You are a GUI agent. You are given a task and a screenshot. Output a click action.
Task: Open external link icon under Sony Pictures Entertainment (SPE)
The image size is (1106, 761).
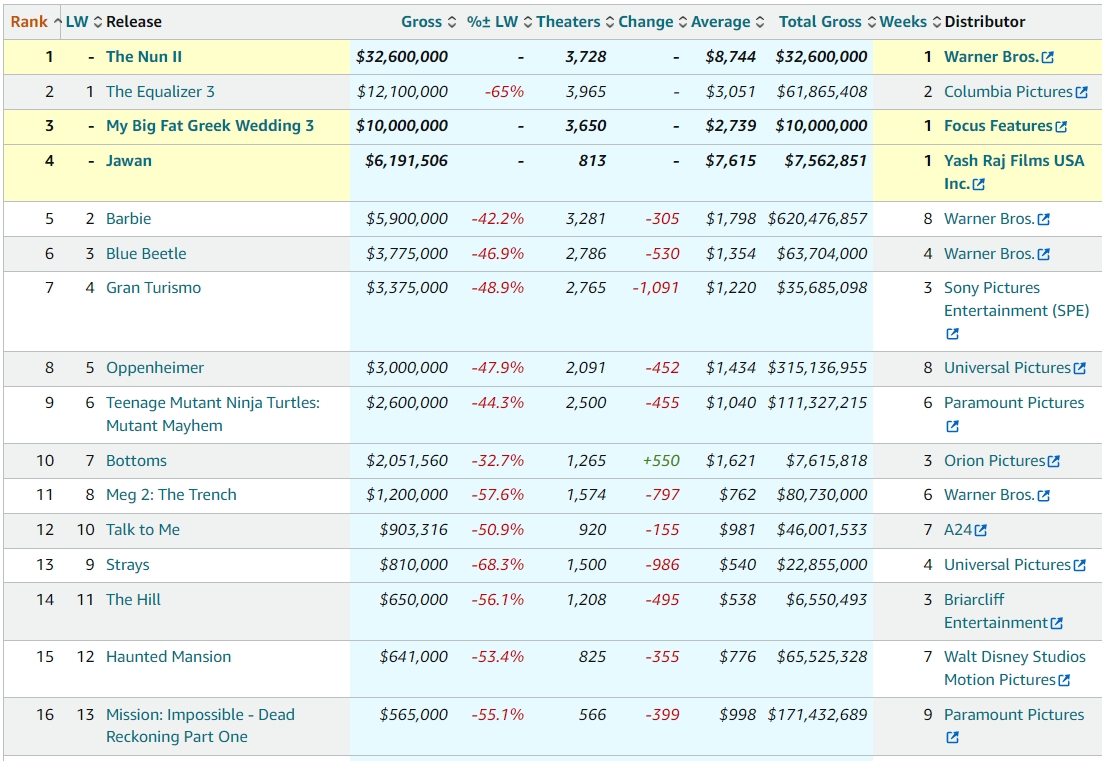tap(952, 334)
